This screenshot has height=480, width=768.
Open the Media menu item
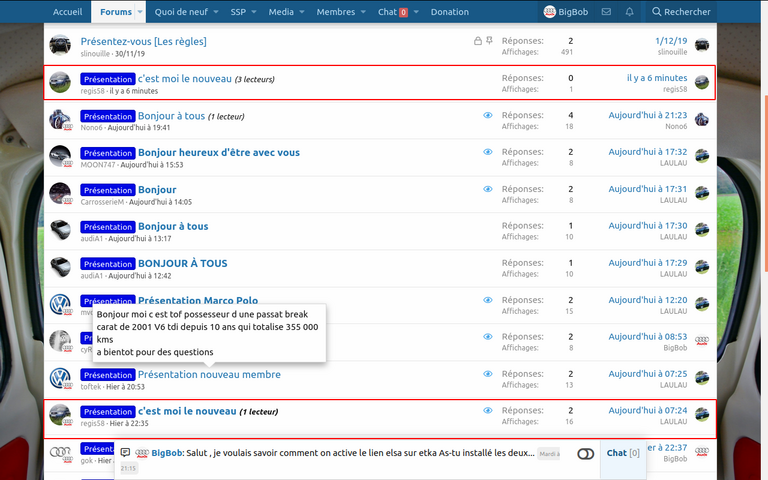click(281, 12)
